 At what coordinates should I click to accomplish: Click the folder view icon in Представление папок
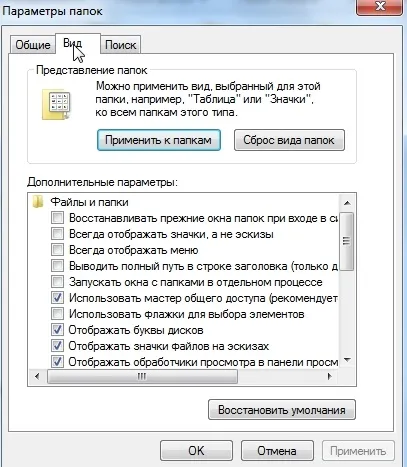pyautogui.click(x=56, y=104)
